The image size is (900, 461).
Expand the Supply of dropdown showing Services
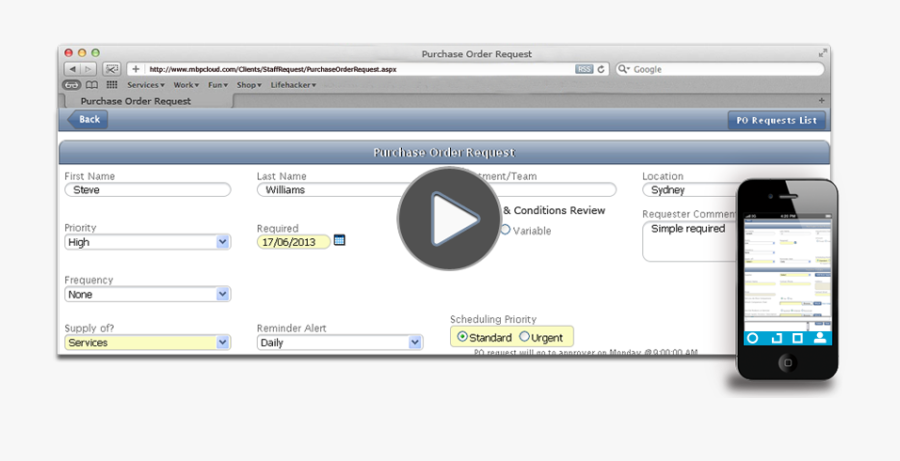223,342
